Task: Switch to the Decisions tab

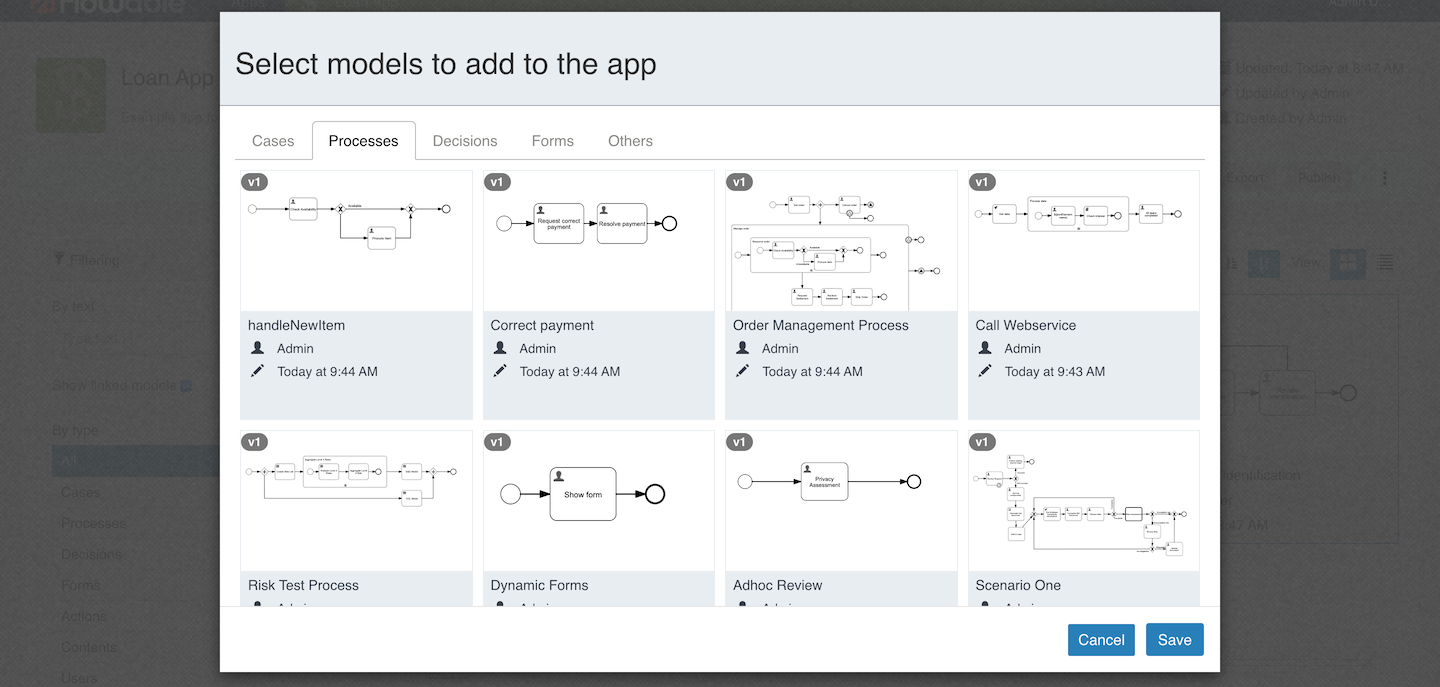Action: [x=464, y=140]
